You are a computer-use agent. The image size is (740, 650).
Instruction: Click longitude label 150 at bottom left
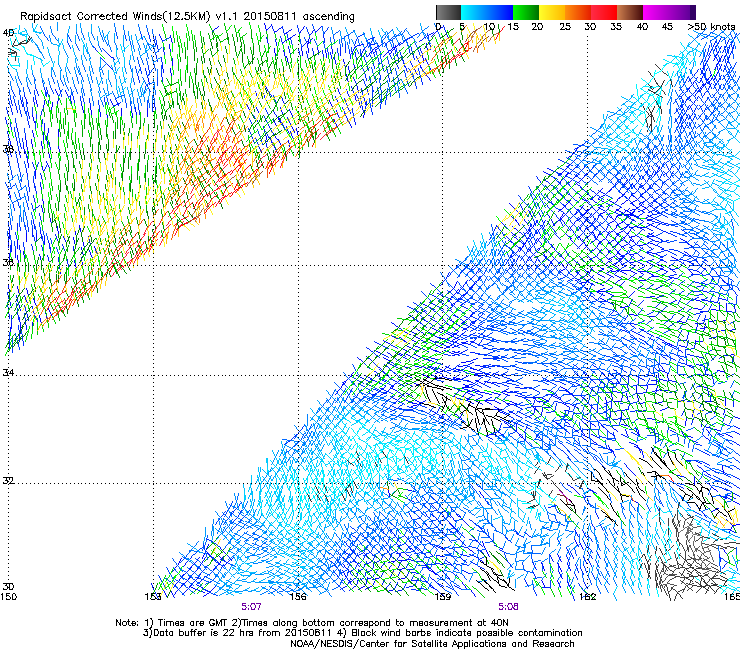[8, 597]
